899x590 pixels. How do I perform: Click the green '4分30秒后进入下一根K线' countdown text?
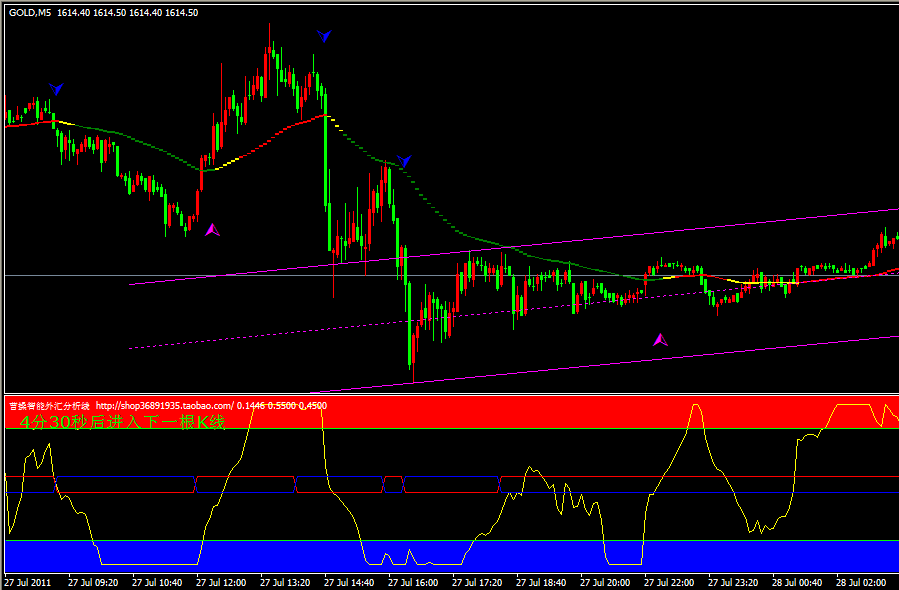[123, 422]
